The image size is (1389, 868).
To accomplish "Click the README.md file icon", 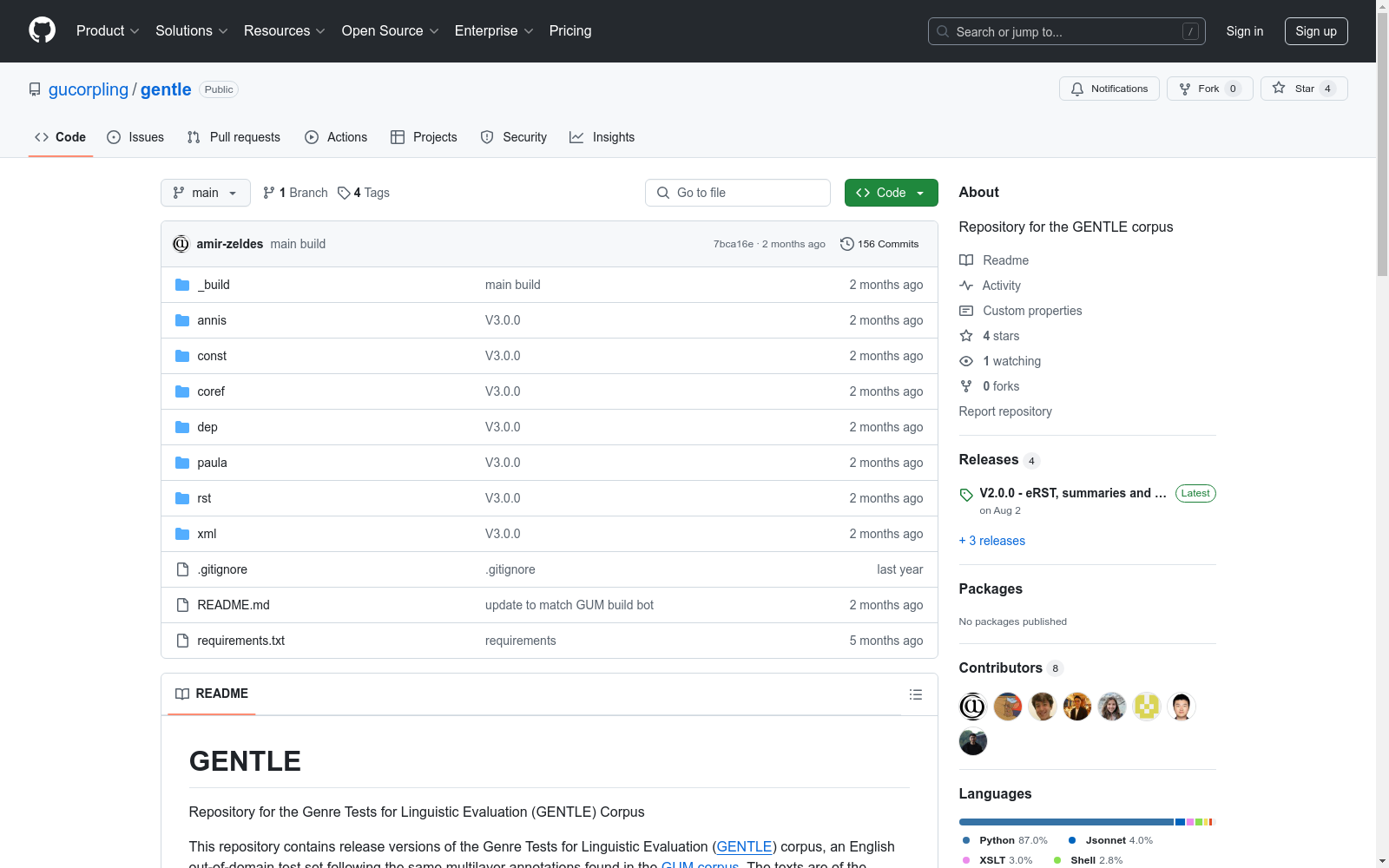I will (x=182, y=605).
